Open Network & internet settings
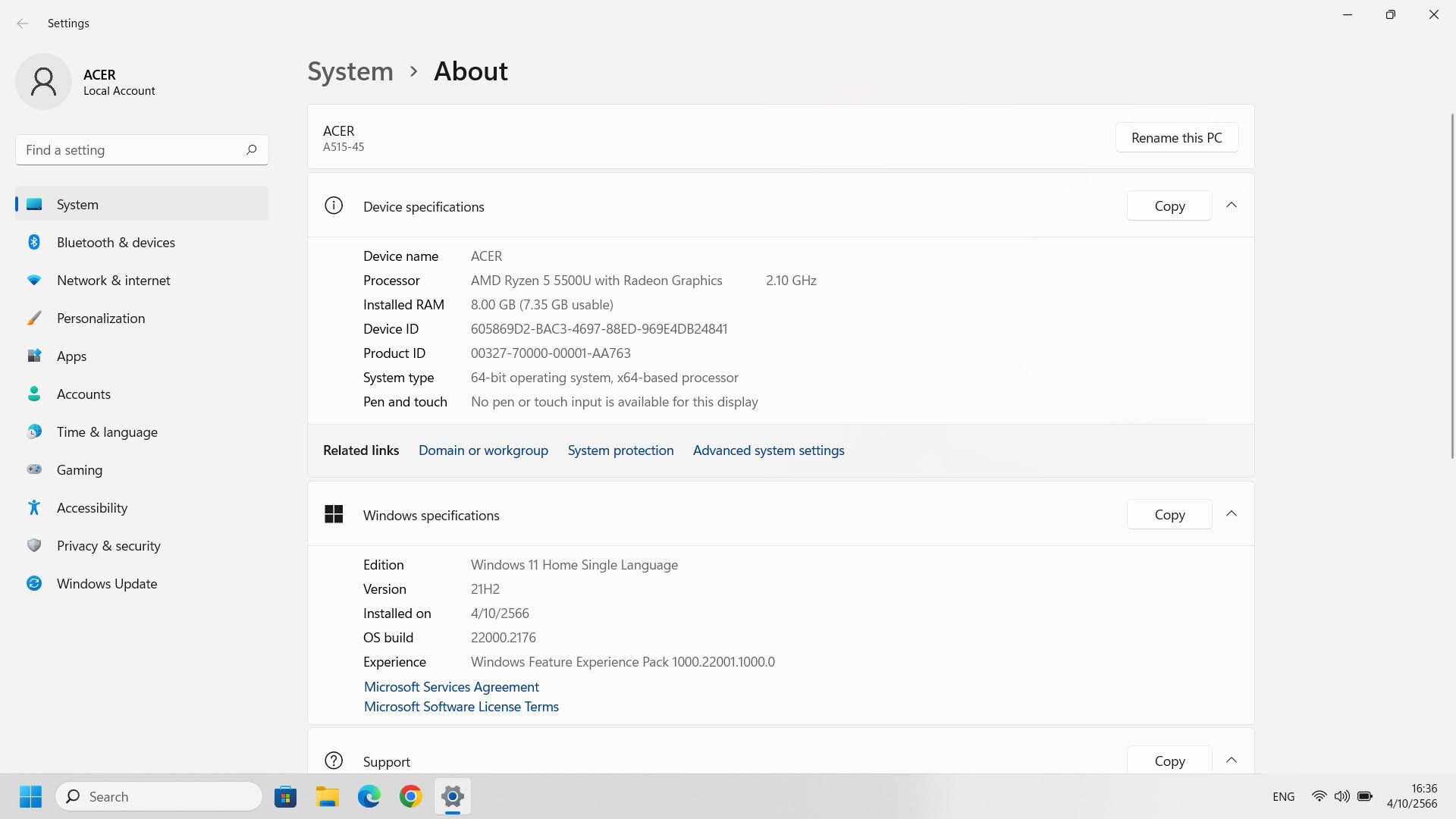Viewport: 1456px width, 819px height. click(x=142, y=280)
